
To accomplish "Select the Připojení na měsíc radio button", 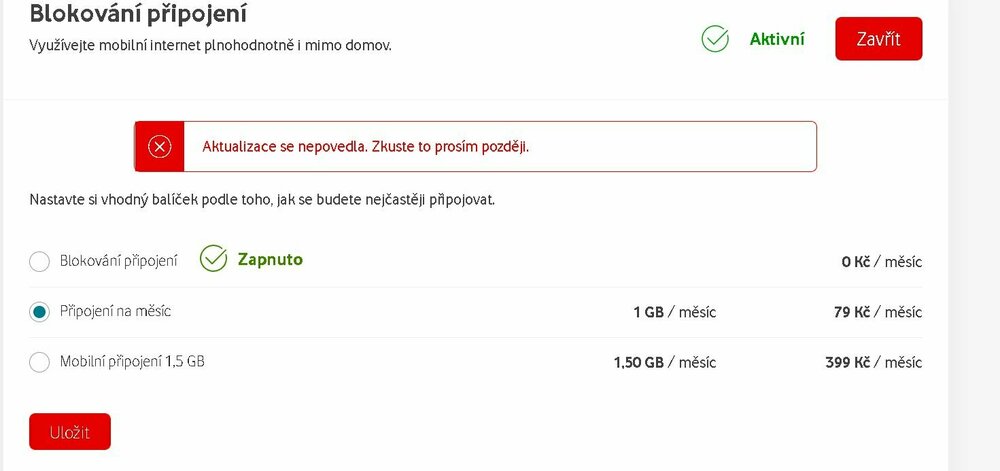I will [40, 312].
